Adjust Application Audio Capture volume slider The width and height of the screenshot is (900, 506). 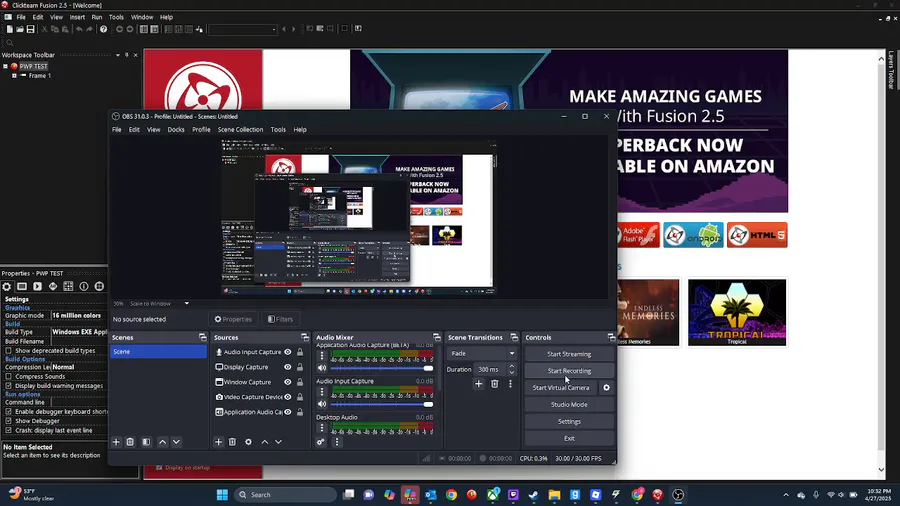click(x=382, y=368)
